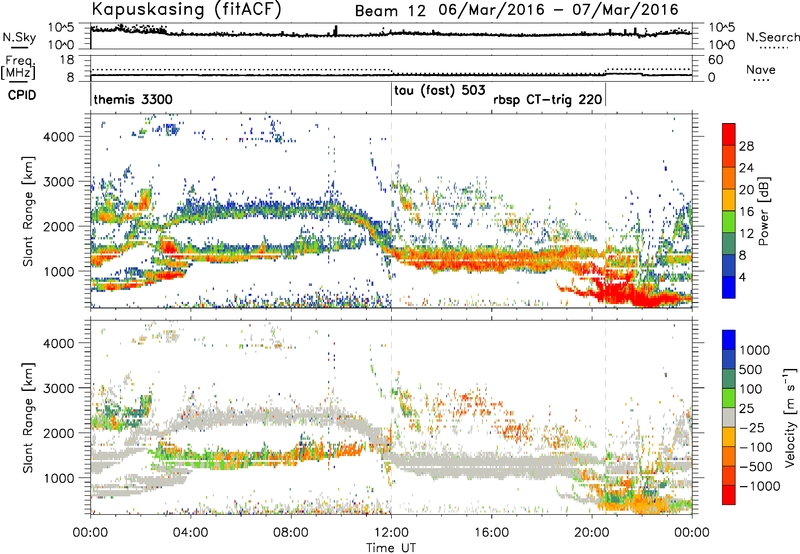The height and width of the screenshot is (554, 800).
Task: Click the "rbsp CT-trig 220" CPID entry
Action: [547, 99]
